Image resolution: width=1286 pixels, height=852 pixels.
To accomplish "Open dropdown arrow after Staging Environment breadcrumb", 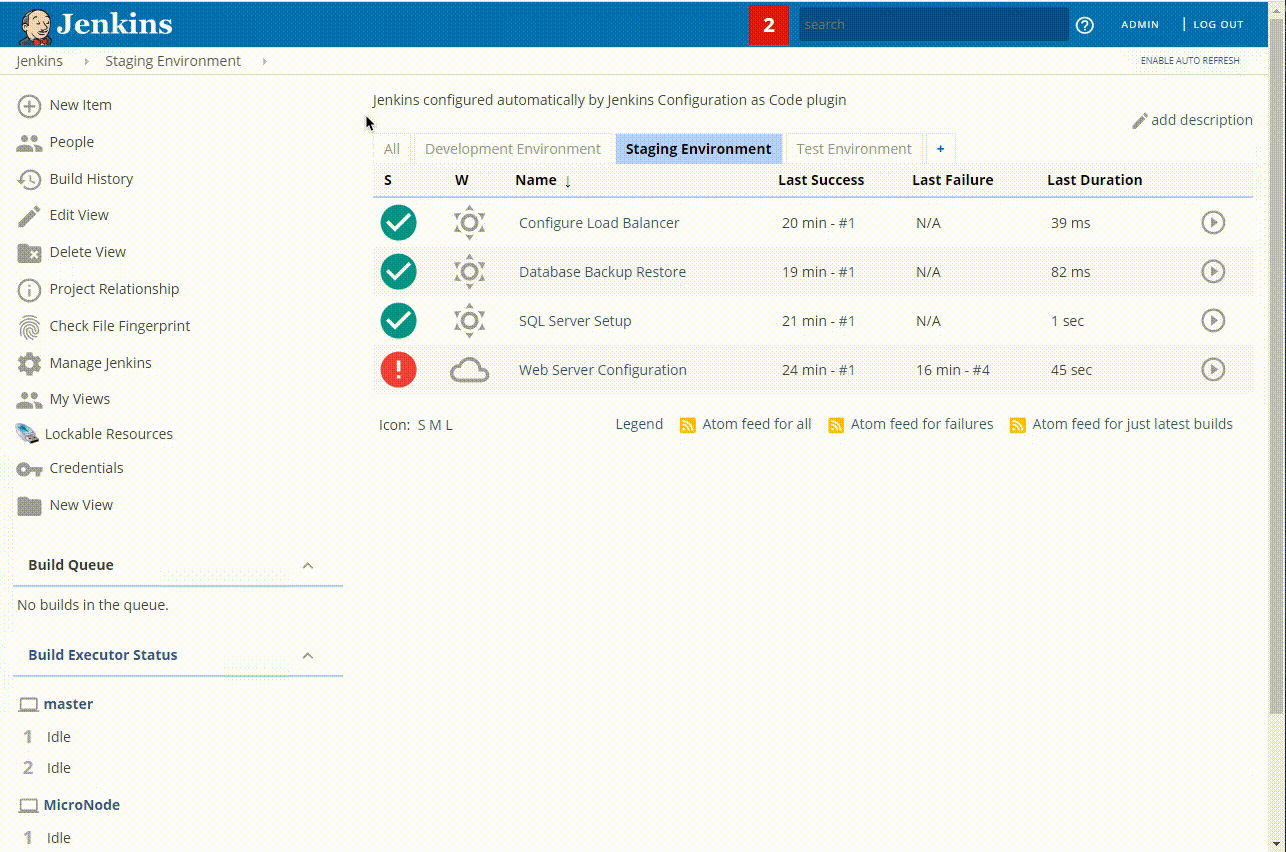I will [x=264, y=61].
